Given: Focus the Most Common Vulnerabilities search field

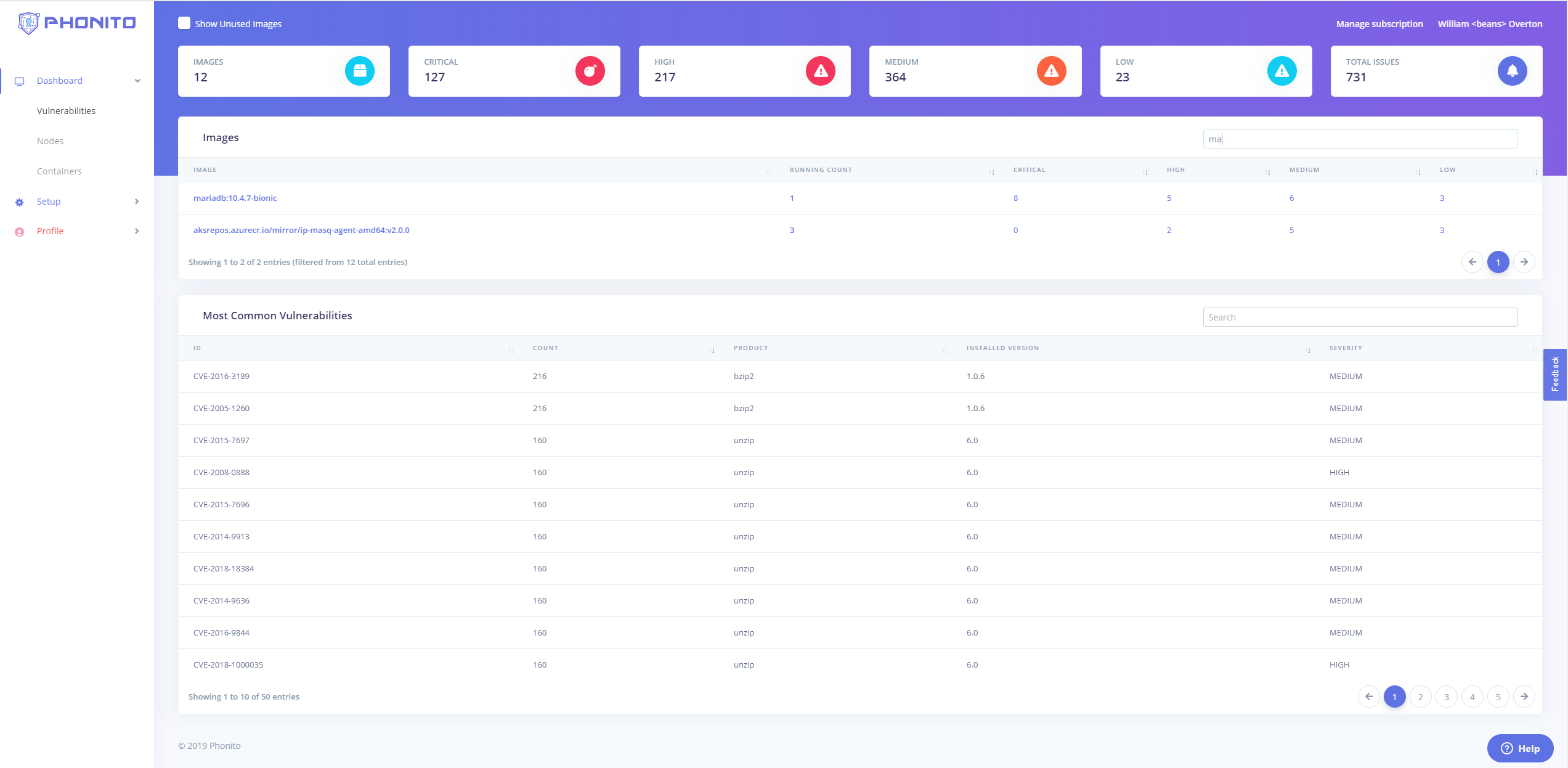Looking at the screenshot, I should point(1360,317).
